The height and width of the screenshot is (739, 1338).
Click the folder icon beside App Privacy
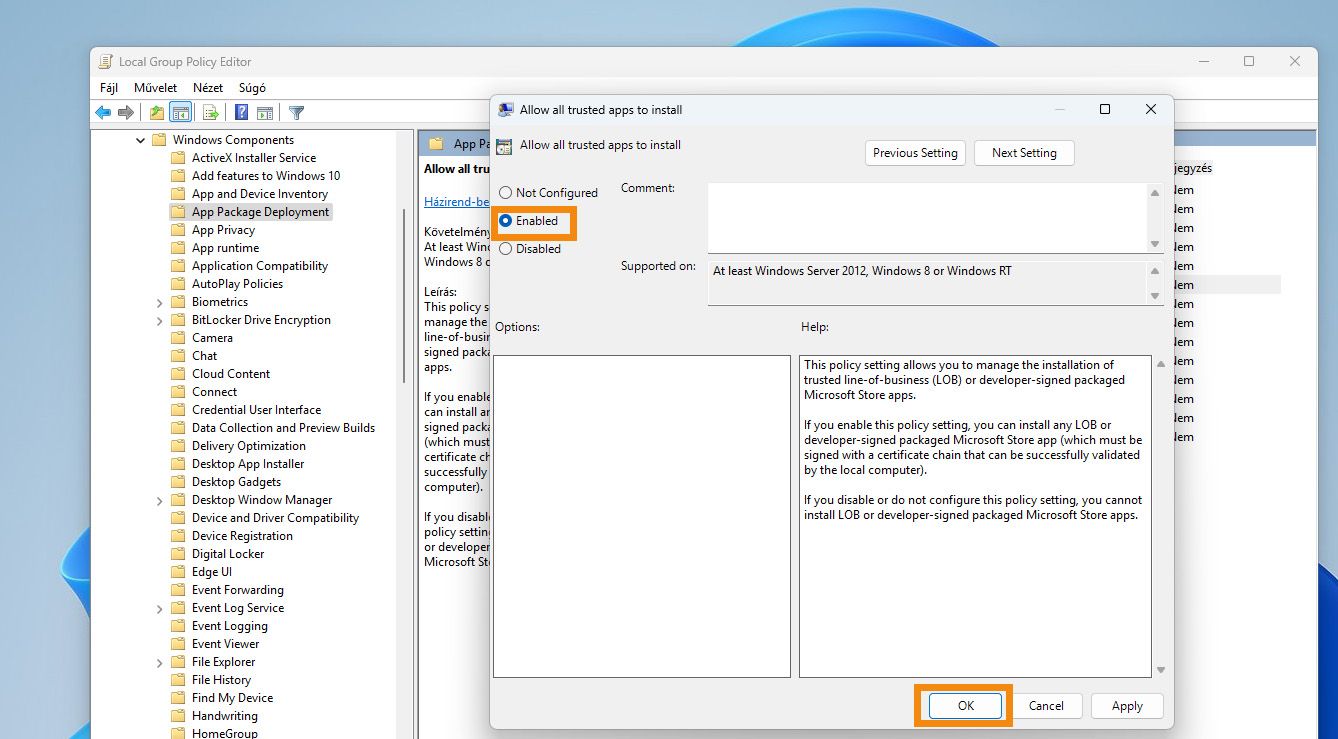point(178,230)
